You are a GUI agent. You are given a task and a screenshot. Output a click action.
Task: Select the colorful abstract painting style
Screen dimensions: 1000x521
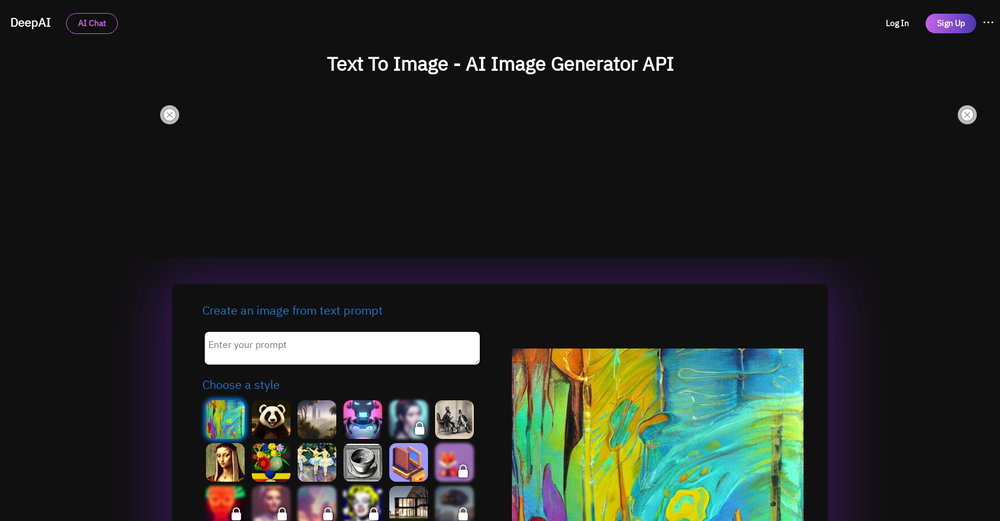point(225,419)
